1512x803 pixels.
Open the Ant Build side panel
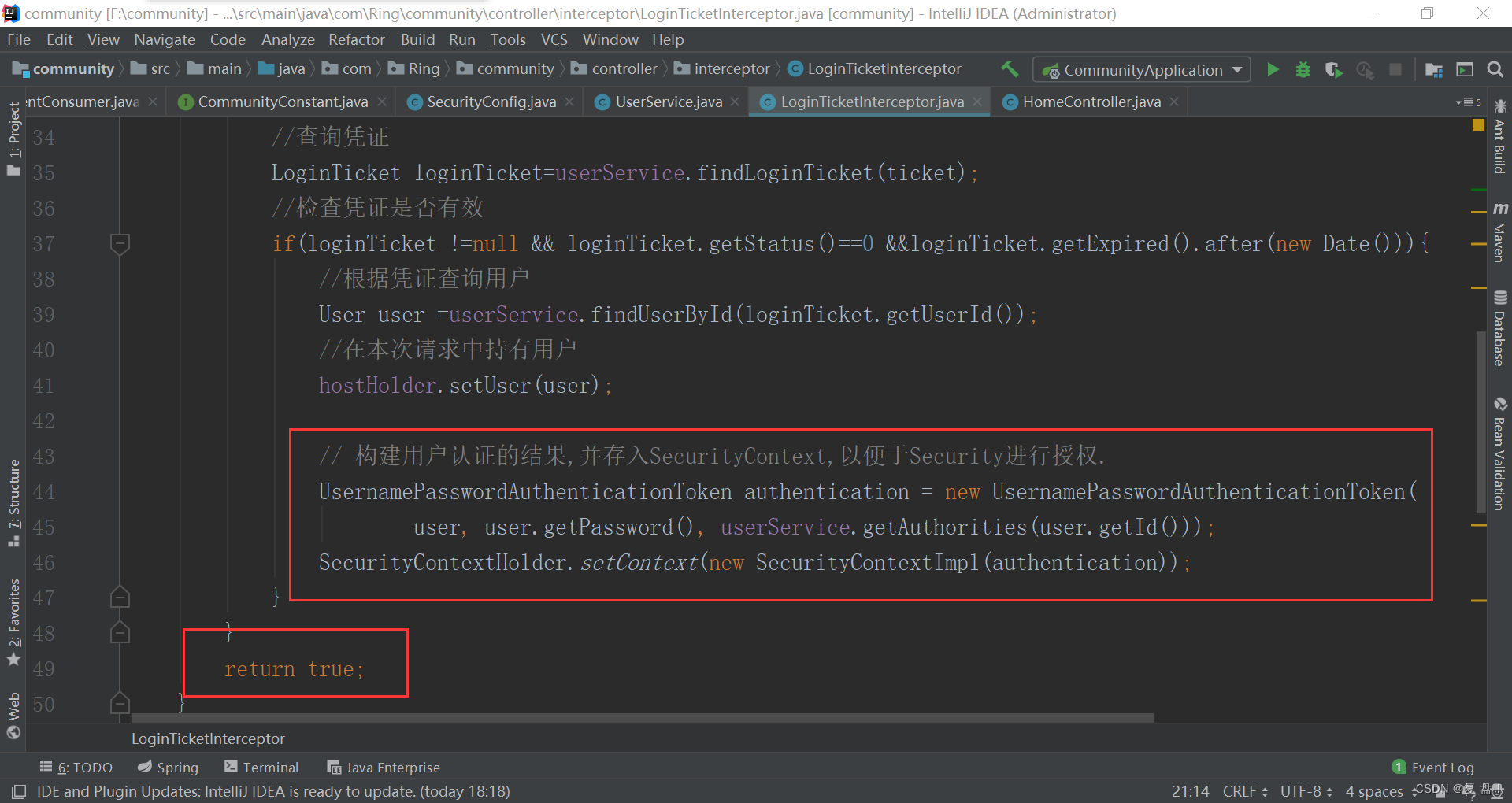1500,137
